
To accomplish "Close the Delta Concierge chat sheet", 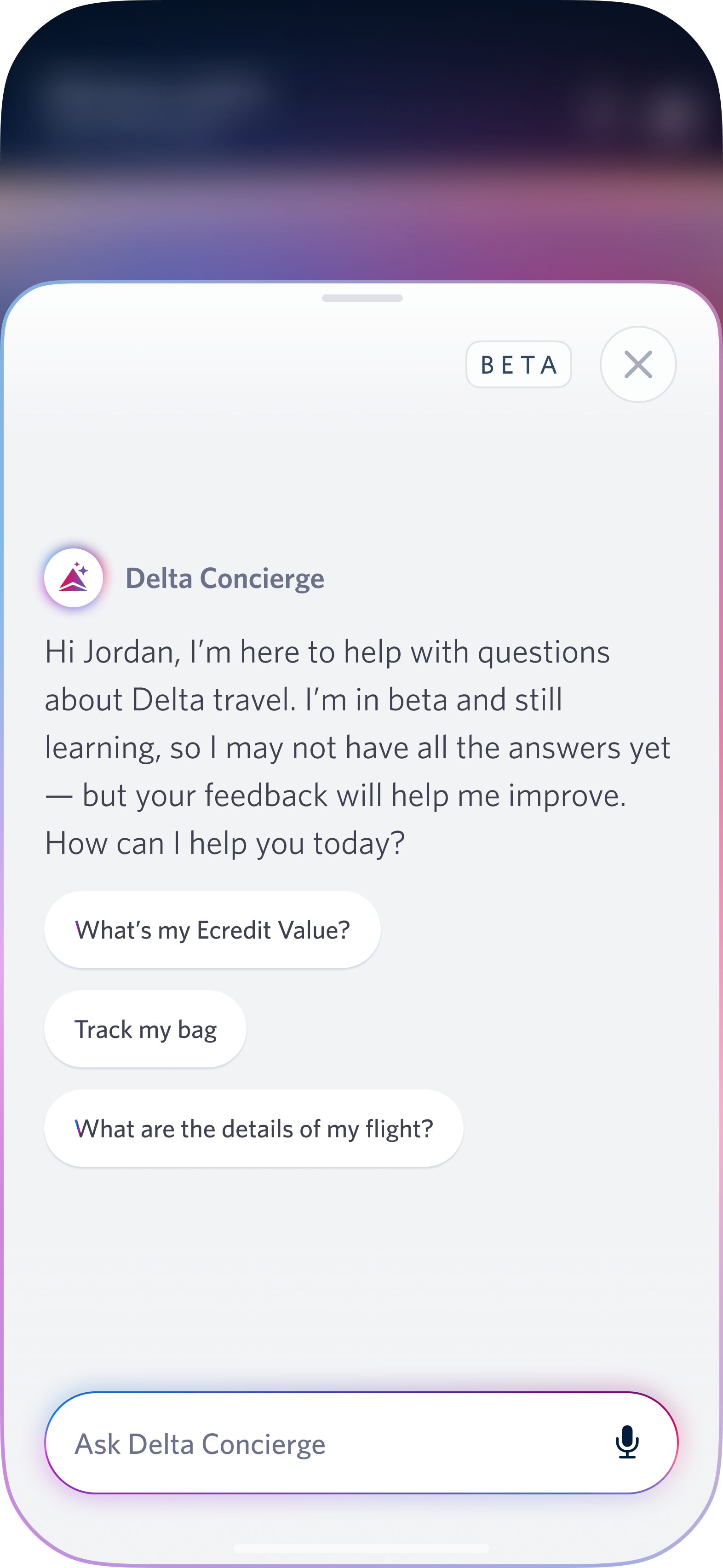I will pyautogui.click(x=638, y=364).
